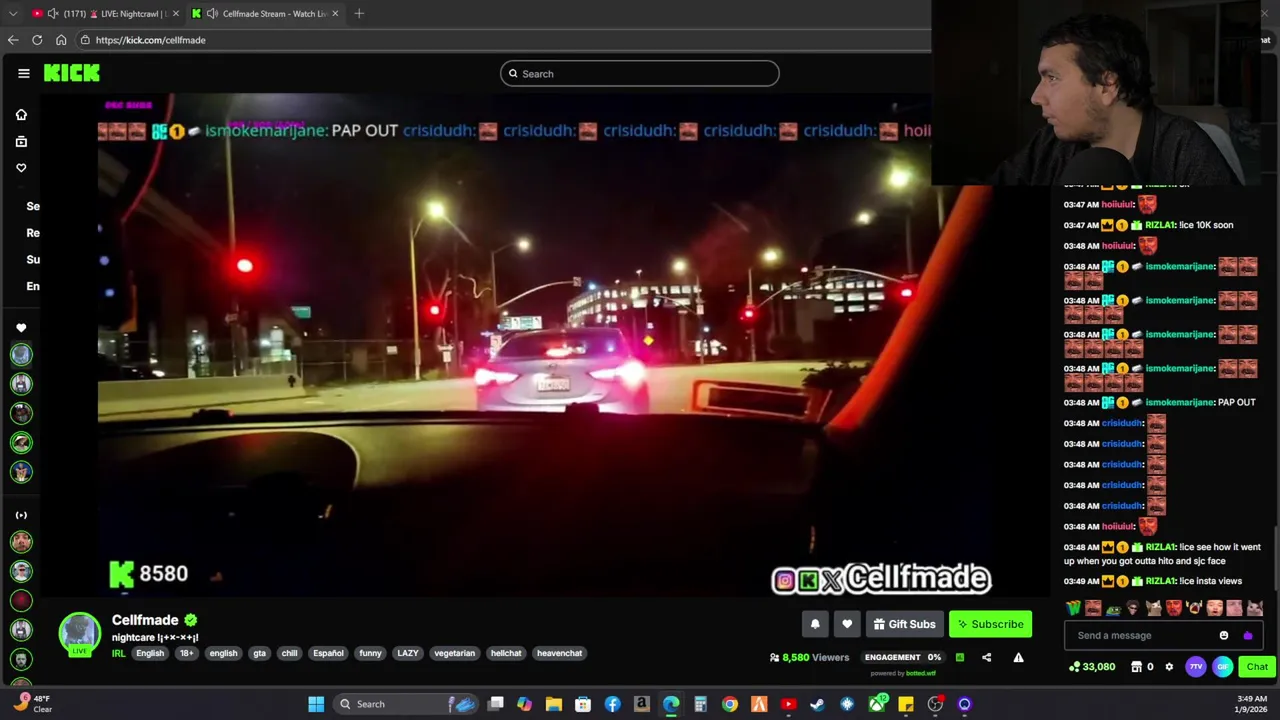Open the Browse icon below Home in the sidebar
1280x720 pixels.
21,141
